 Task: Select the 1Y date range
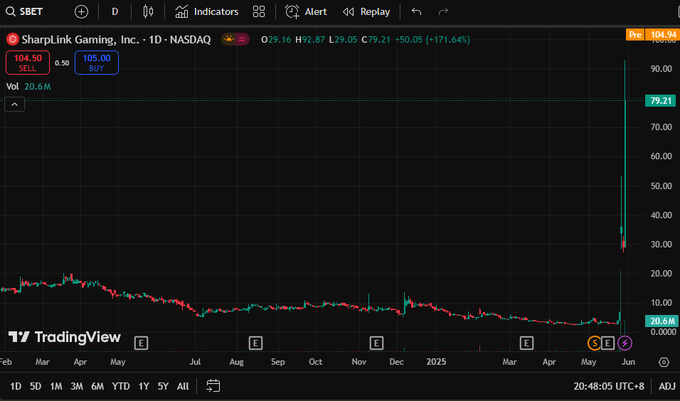pos(144,386)
